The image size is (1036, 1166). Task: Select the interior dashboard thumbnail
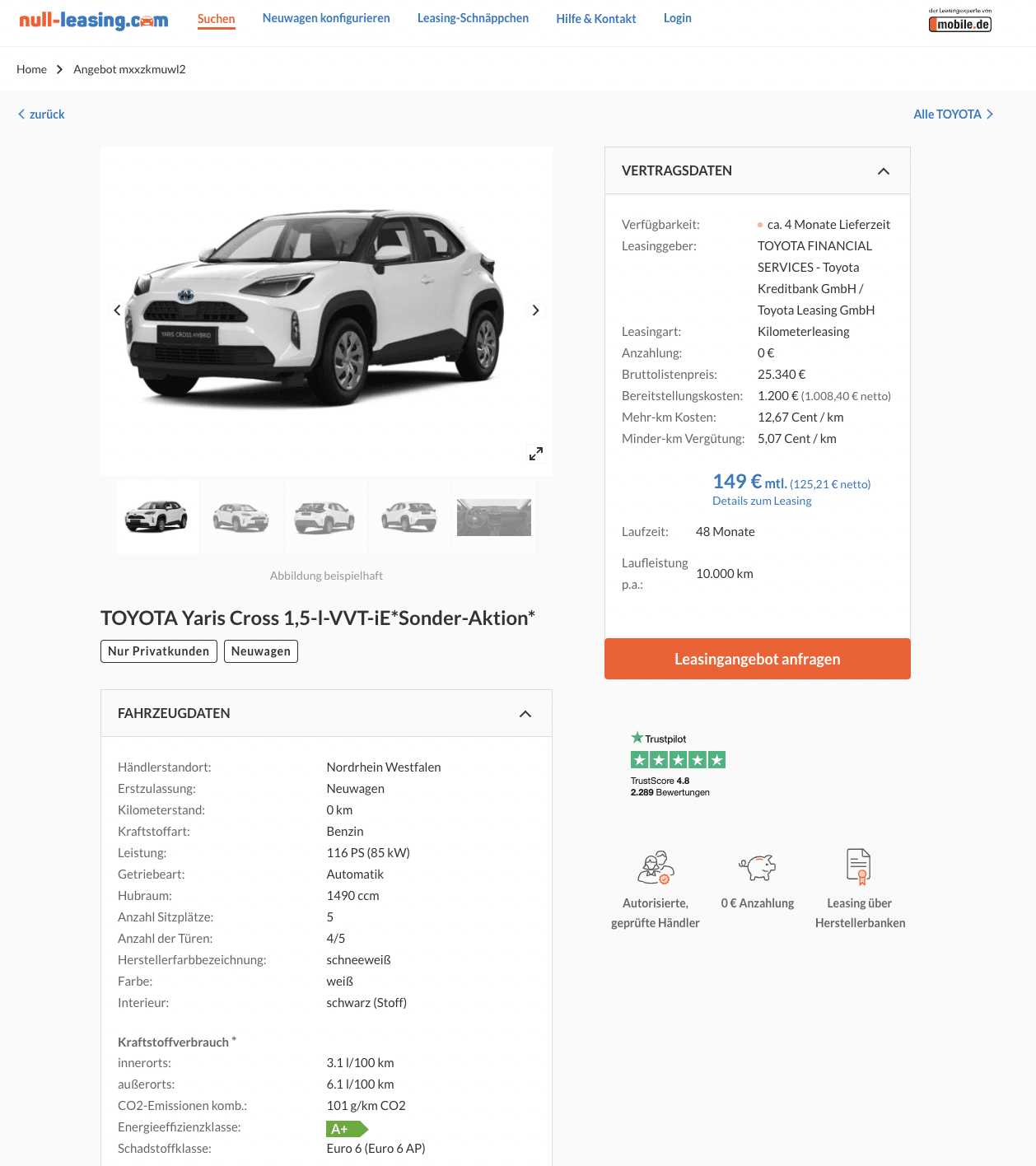[494, 517]
